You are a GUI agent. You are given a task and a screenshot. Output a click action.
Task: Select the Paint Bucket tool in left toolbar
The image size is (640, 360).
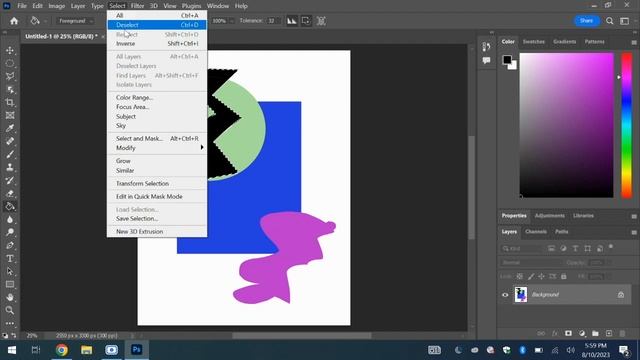10,207
